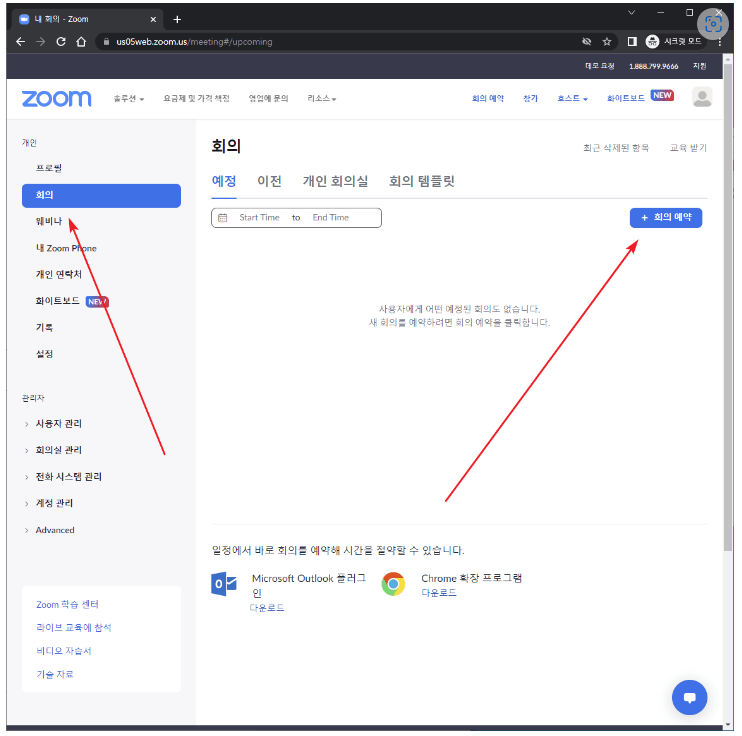Open the 리소스 dropdown menu
Screen dimensions: 742x736
(321, 98)
